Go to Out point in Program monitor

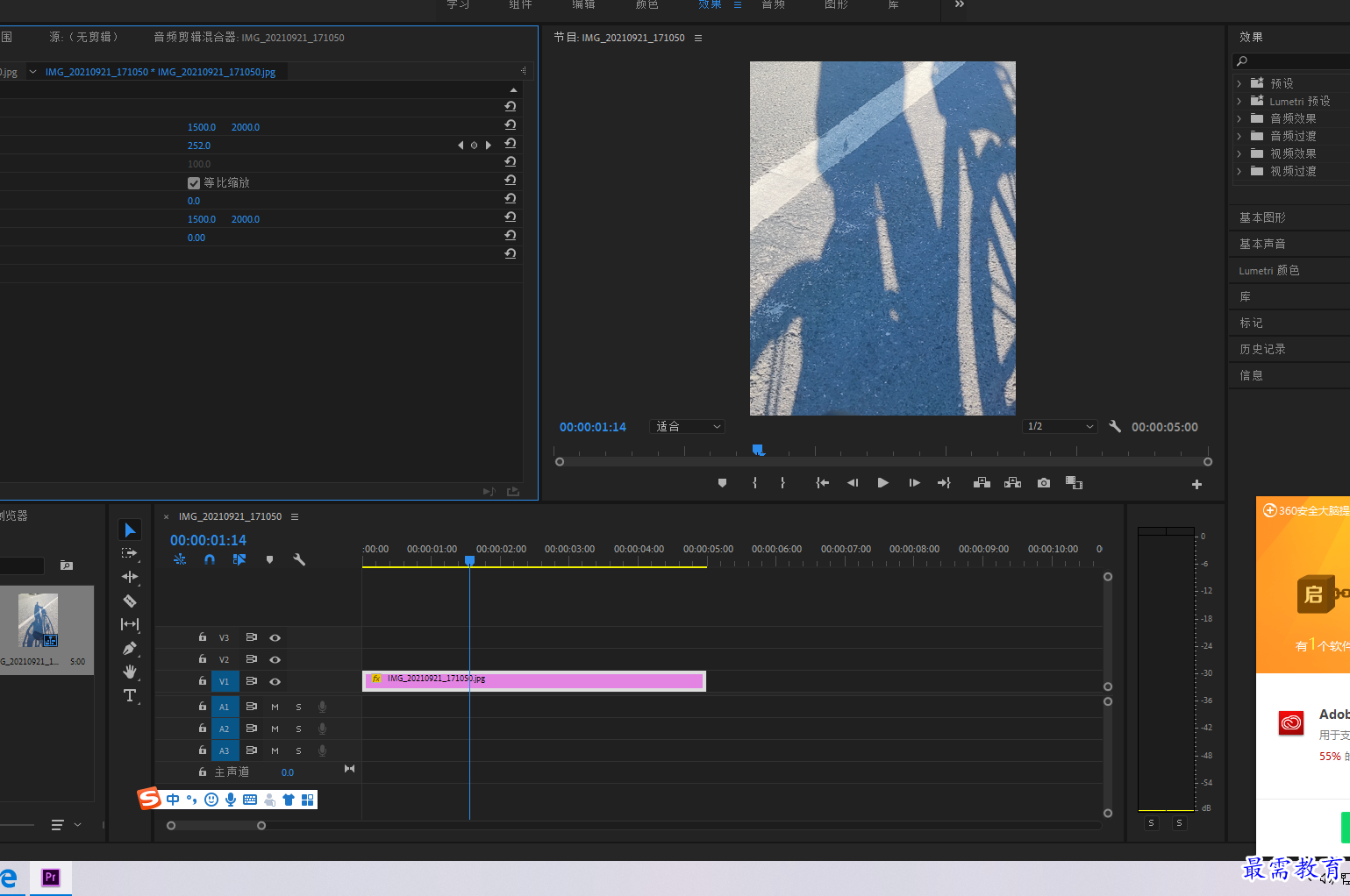pos(944,483)
